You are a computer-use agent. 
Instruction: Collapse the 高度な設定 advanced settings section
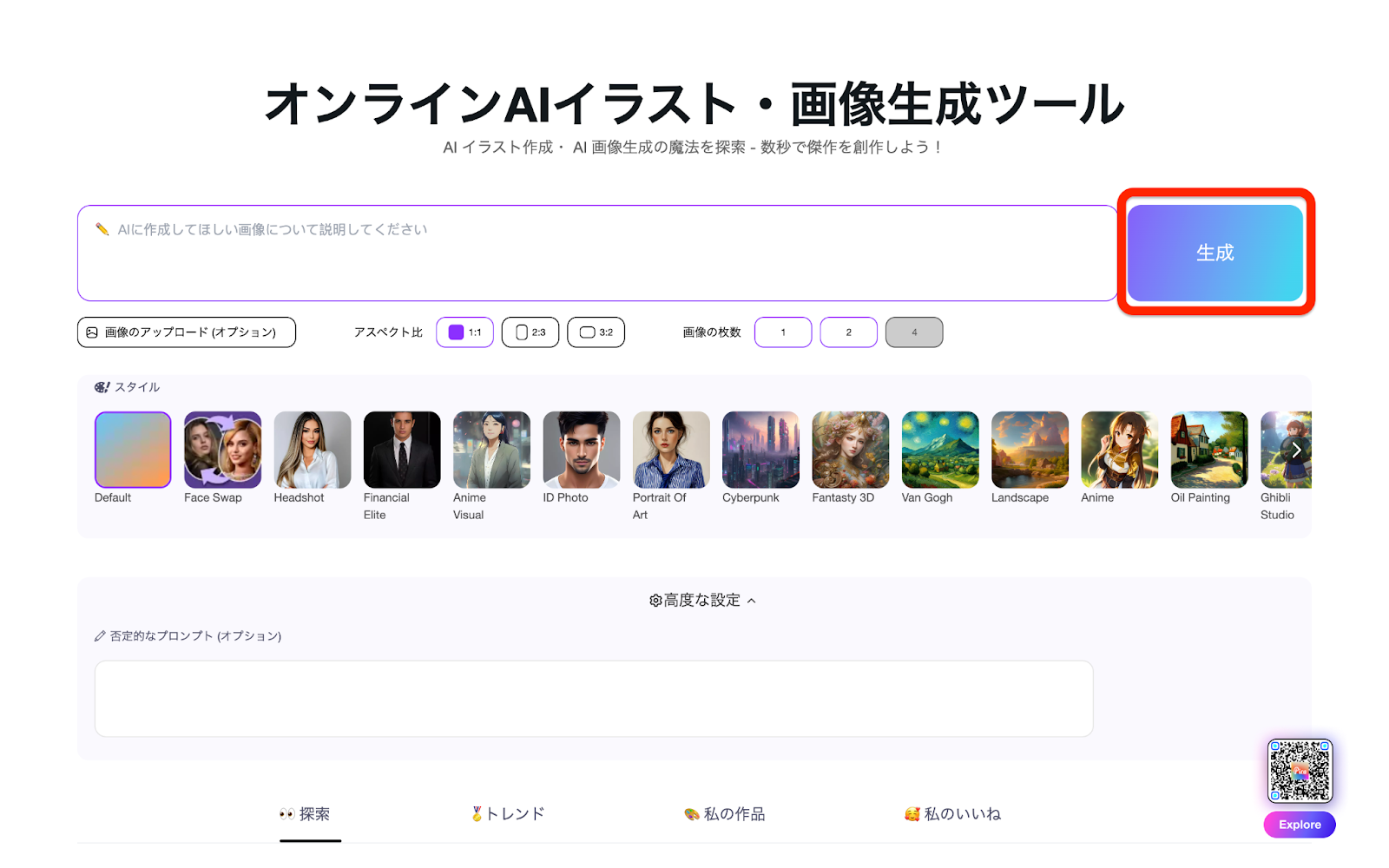coord(702,601)
